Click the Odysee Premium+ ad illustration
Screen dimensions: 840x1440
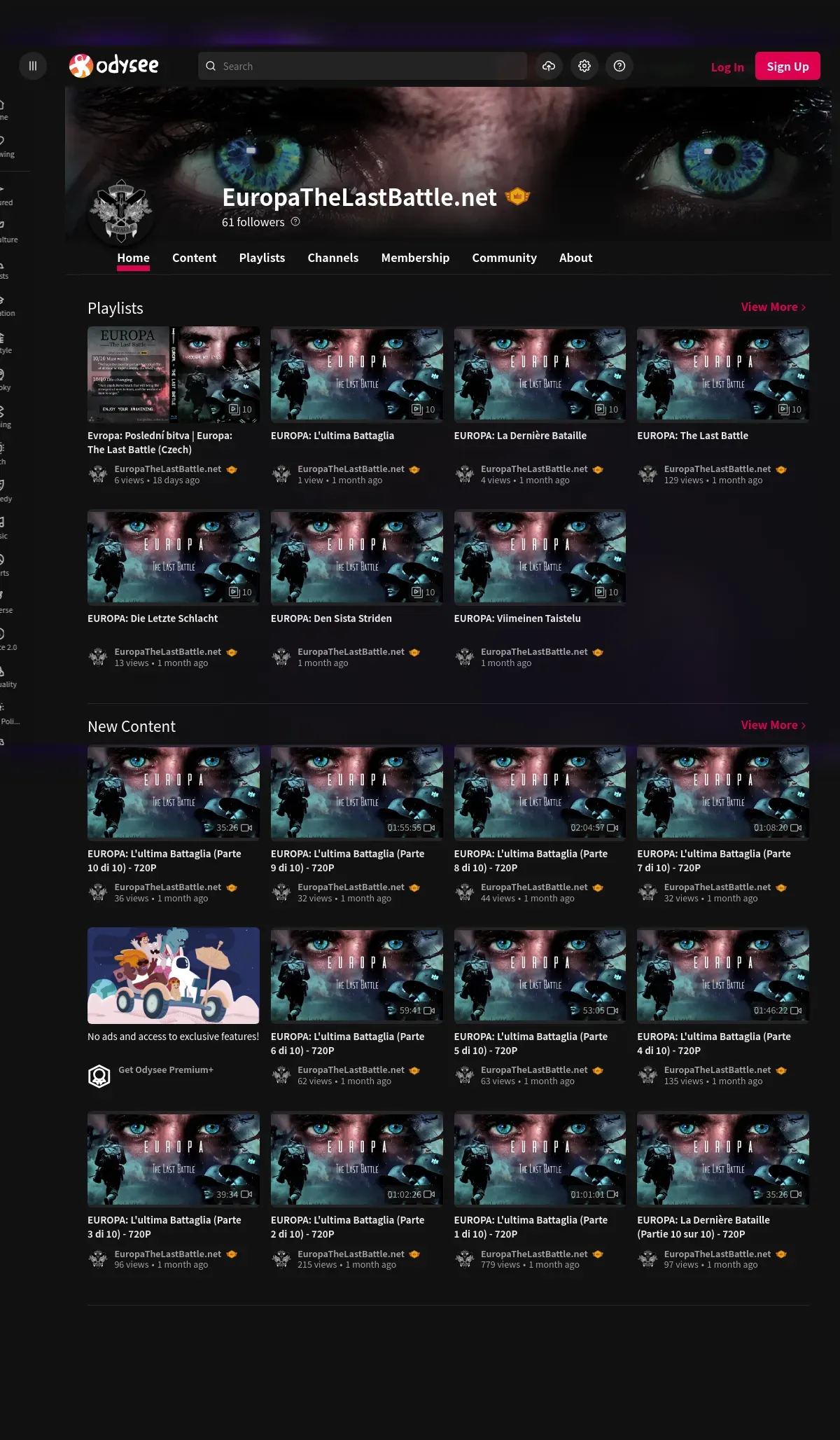[174, 976]
